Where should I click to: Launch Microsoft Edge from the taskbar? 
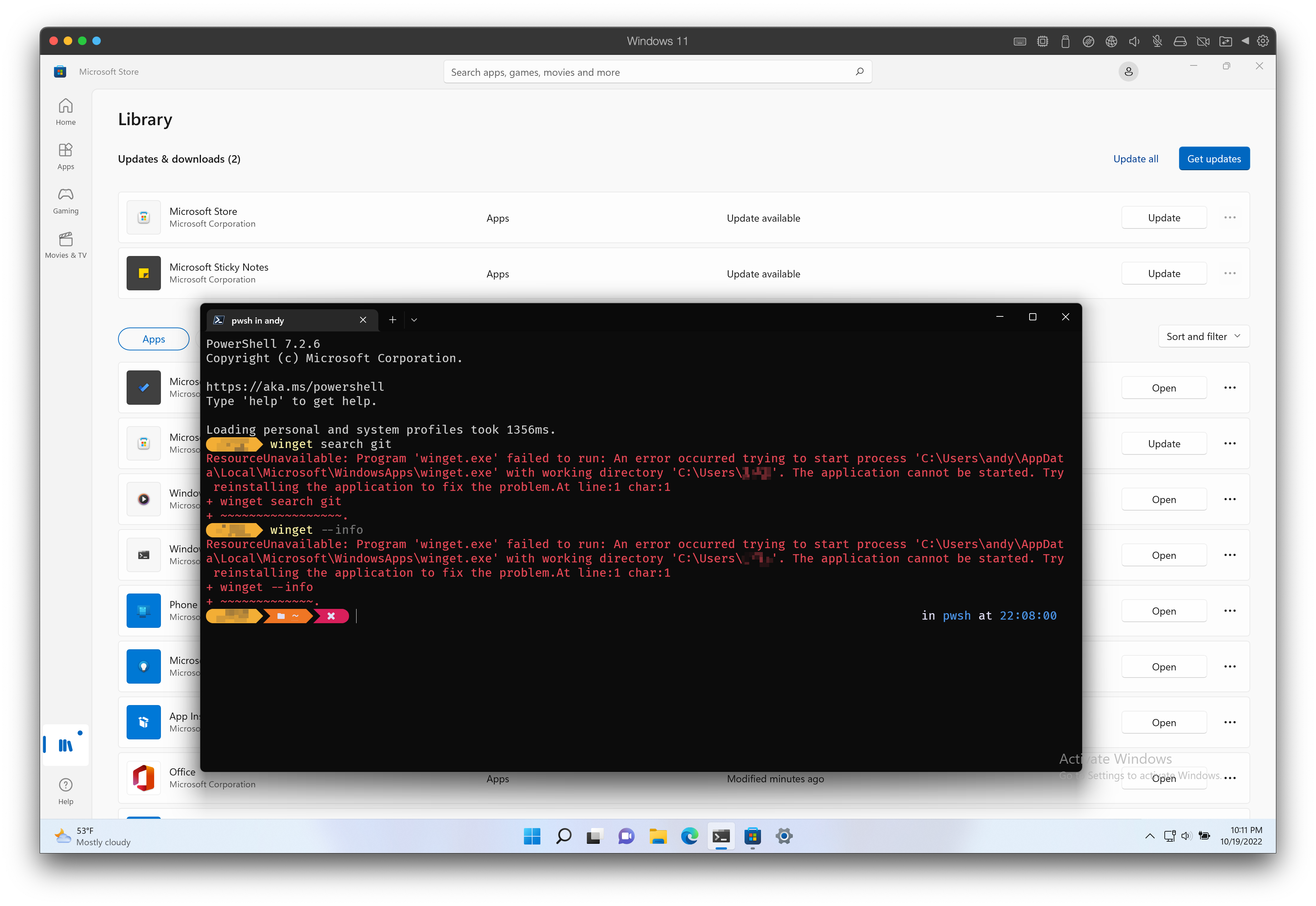point(689,836)
